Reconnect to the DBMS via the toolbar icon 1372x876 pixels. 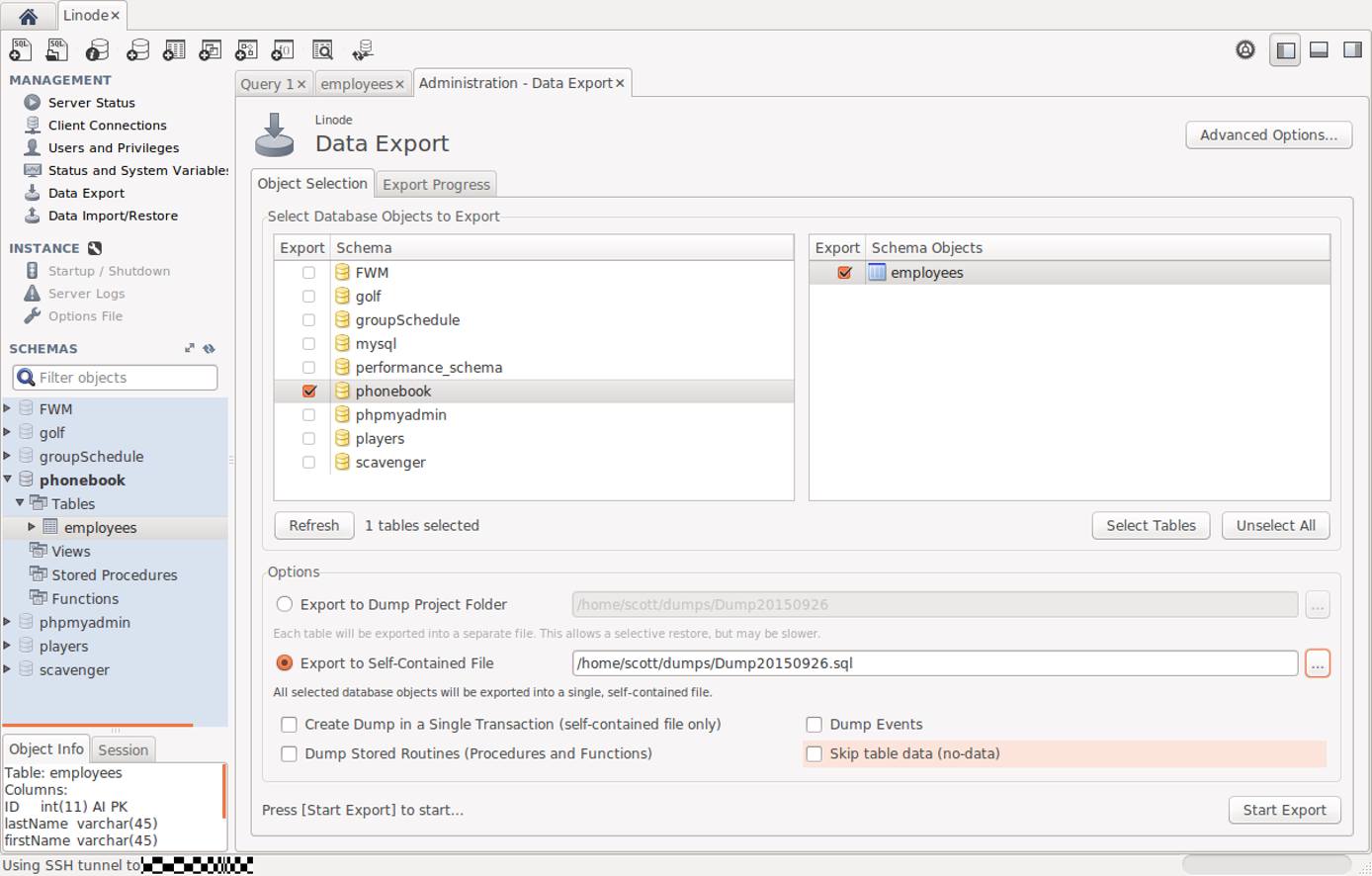coord(366,49)
